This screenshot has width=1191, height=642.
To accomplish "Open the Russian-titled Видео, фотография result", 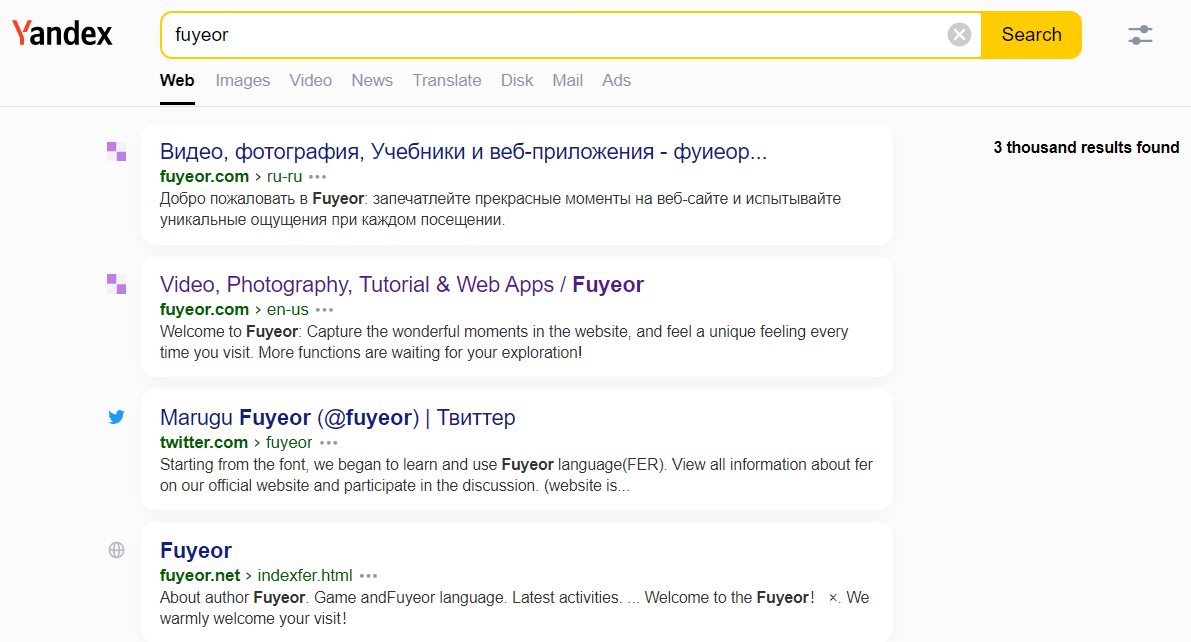I will 463,151.
